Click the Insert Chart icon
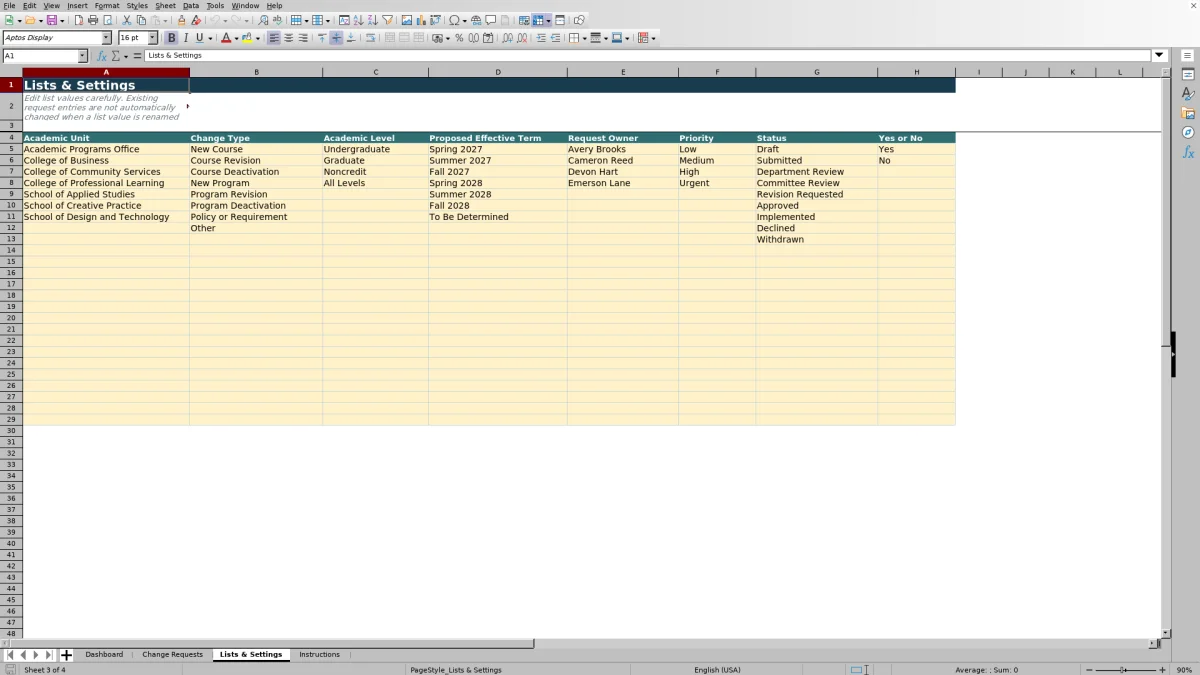This screenshot has width=1200, height=675. pos(421,20)
